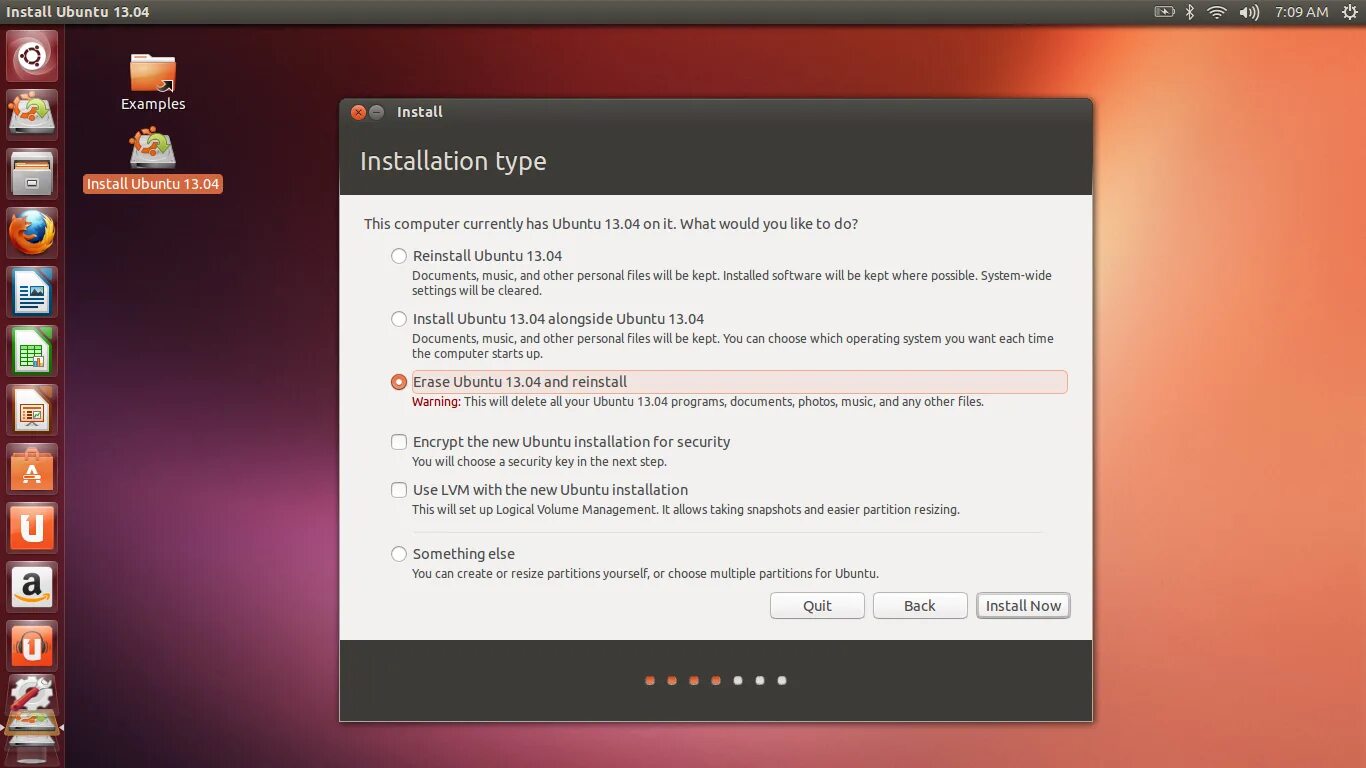Click the red Warning: label text
Screen dimensions: 1366x768
[436, 402]
